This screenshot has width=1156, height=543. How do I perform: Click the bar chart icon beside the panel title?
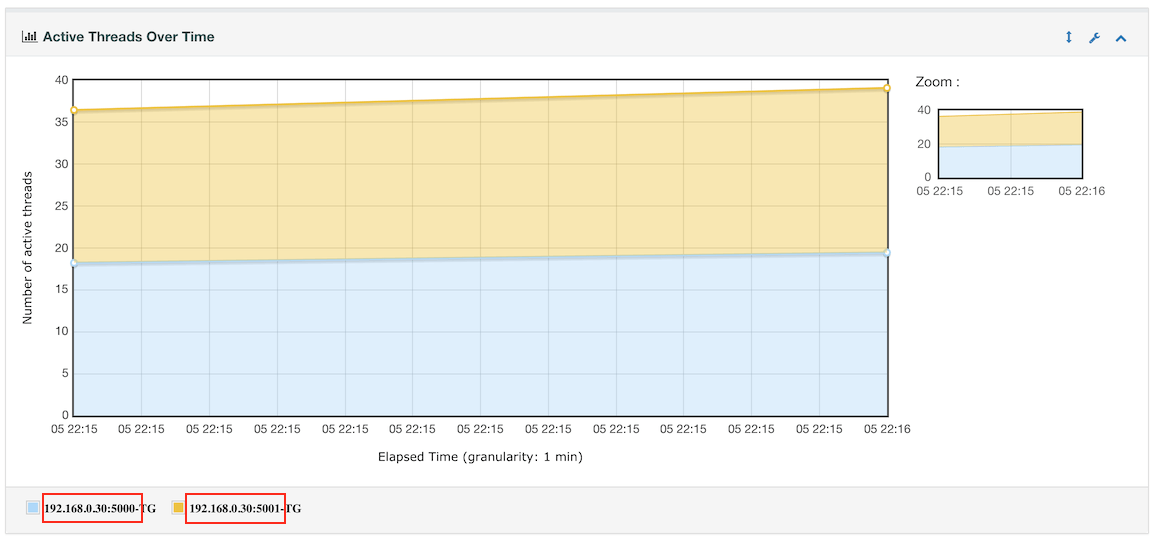point(29,37)
